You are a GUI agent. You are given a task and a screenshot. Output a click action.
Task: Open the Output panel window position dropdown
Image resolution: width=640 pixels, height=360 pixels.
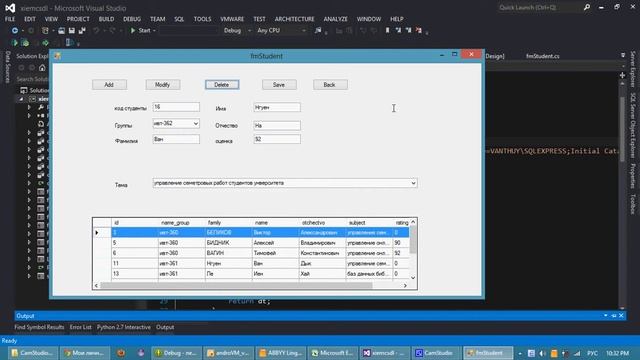(x=606, y=316)
